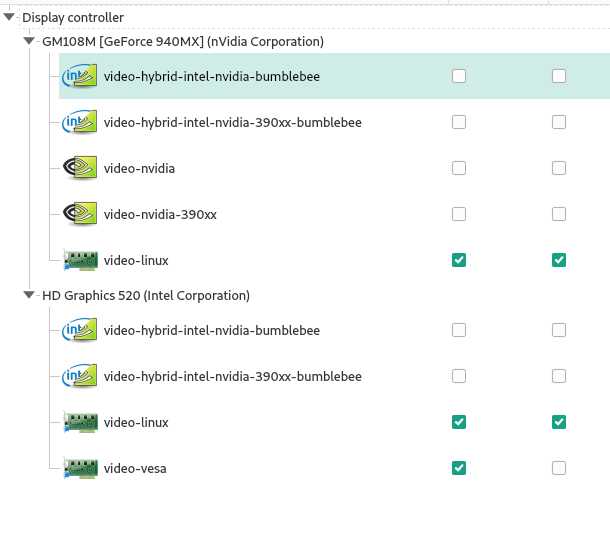The height and width of the screenshot is (540, 610).
Task: Click the NVIDIA icon next to video-nvidia
Action: (x=80, y=168)
